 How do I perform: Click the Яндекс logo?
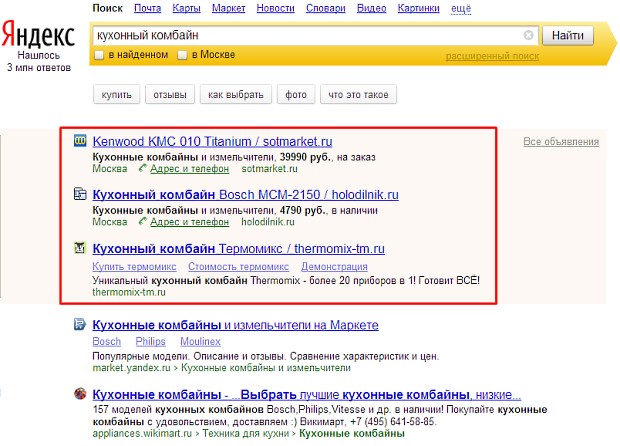click(38, 34)
